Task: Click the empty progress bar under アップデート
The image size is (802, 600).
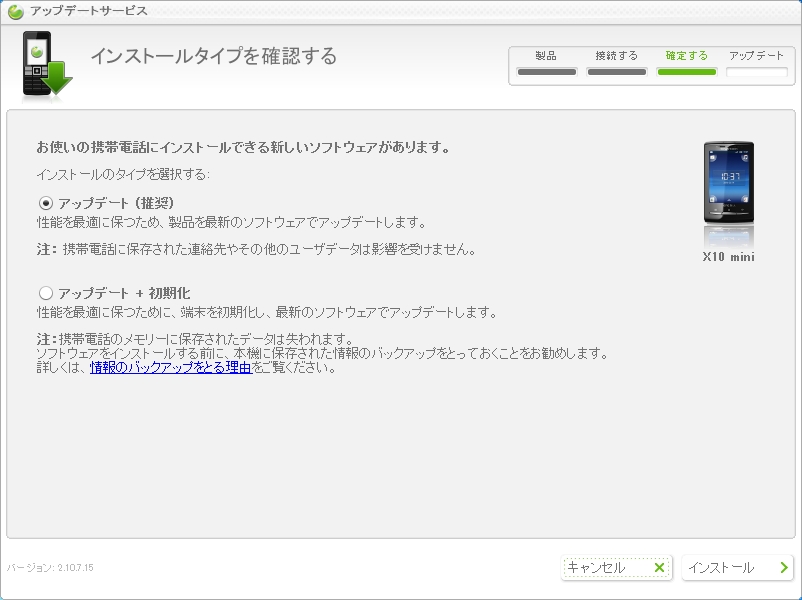Action: [x=756, y=72]
